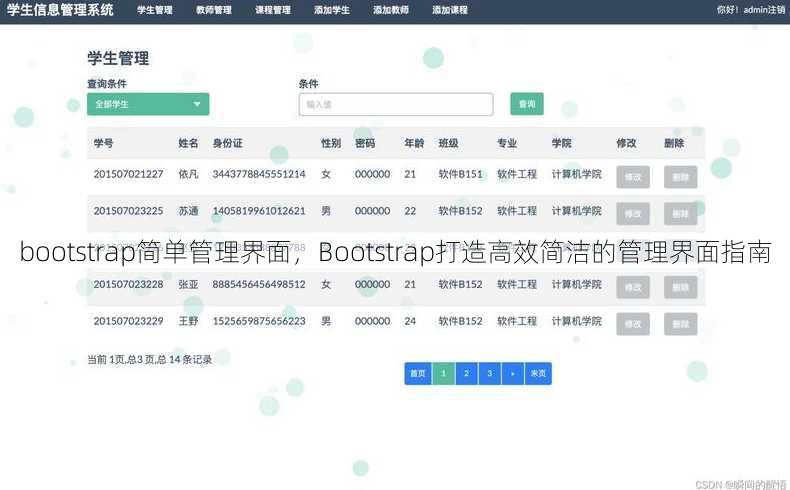Viewport: 790px width, 490px height.
Task: Click the 班级 column header
Action: point(448,144)
